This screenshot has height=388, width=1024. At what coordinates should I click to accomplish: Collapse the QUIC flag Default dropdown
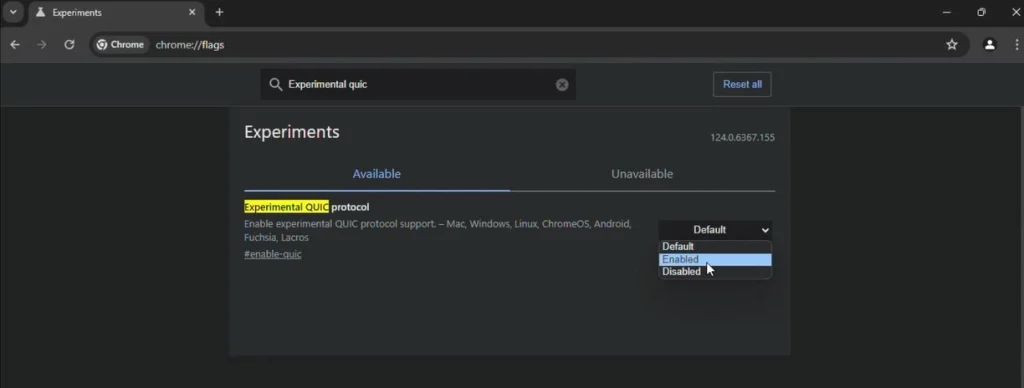click(x=715, y=229)
